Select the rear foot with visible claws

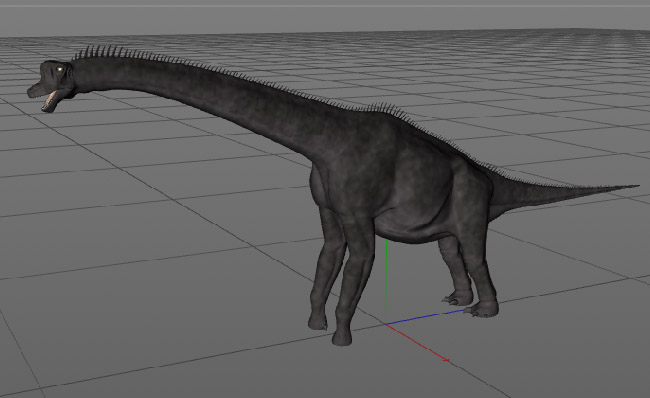pyautogui.click(x=482, y=309)
